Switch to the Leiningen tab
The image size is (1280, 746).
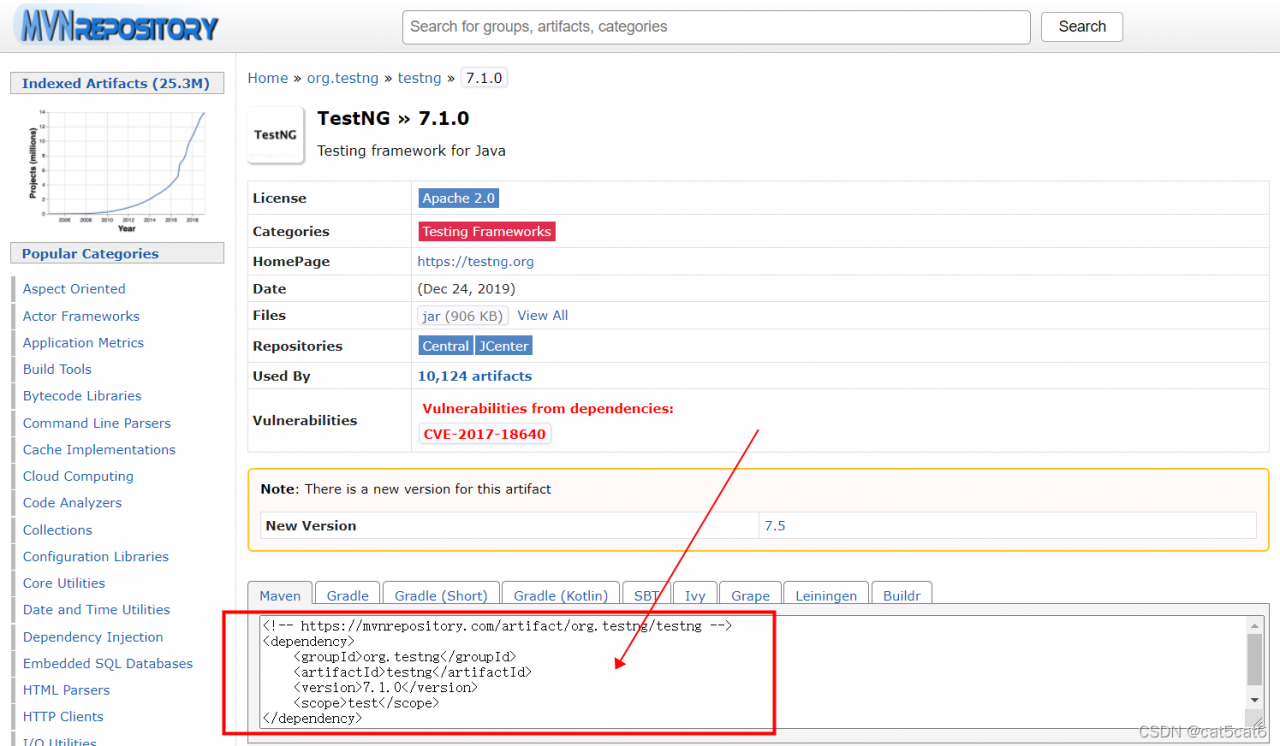(x=826, y=595)
